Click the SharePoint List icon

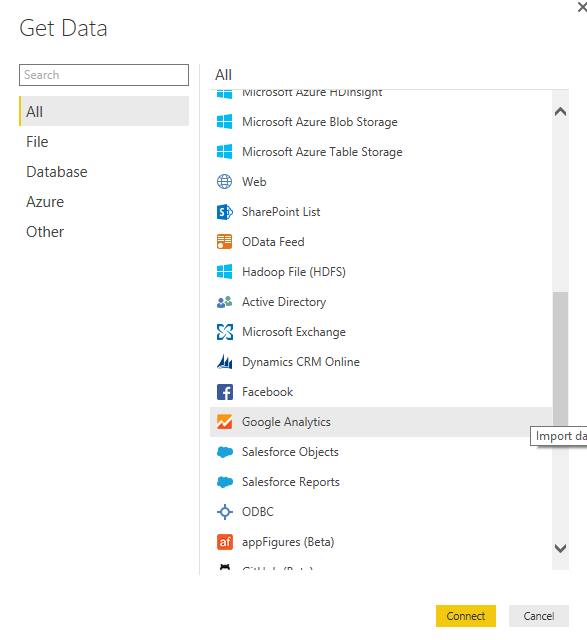(225, 212)
